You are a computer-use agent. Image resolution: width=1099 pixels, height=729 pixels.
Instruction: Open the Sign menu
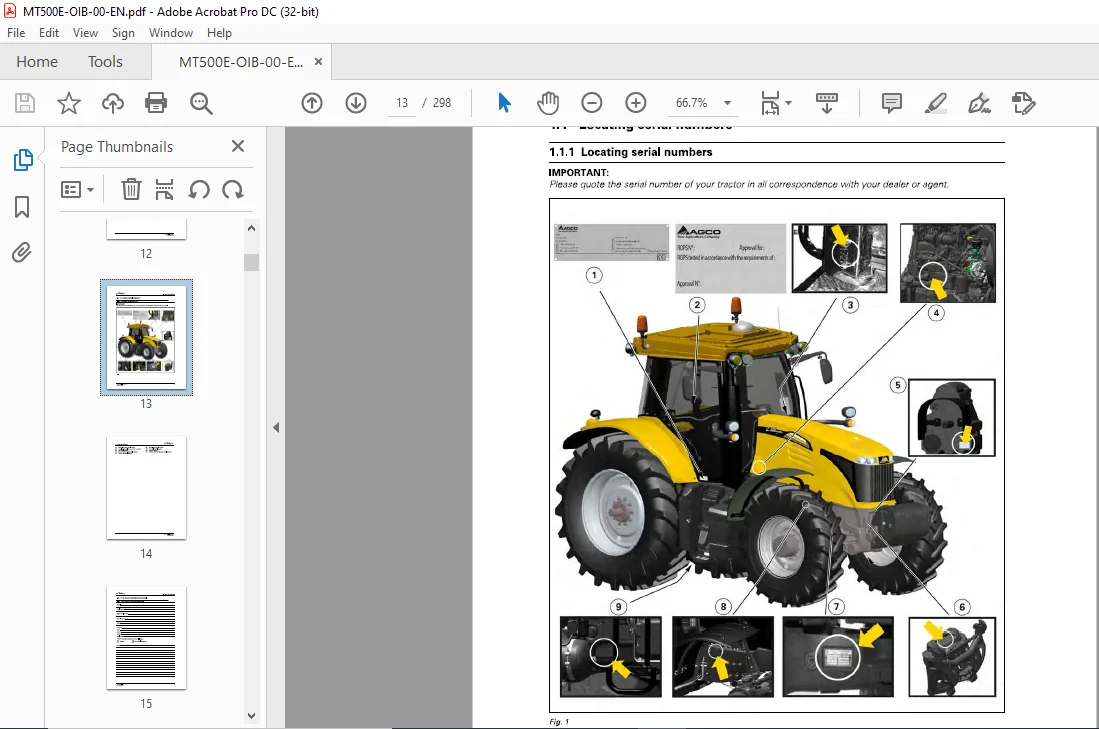point(123,33)
